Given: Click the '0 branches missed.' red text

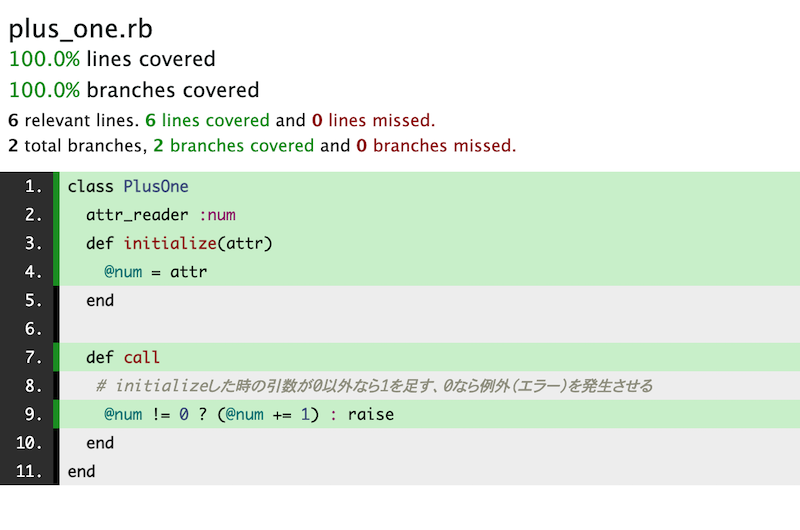Looking at the screenshot, I should point(436,146).
